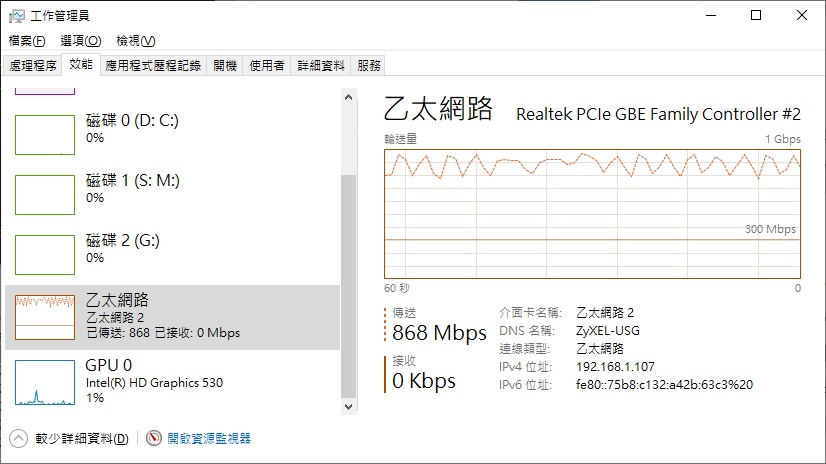Switch to the 詳細資料 tab
This screenshot has height=464, width=826.
[320, 65]
